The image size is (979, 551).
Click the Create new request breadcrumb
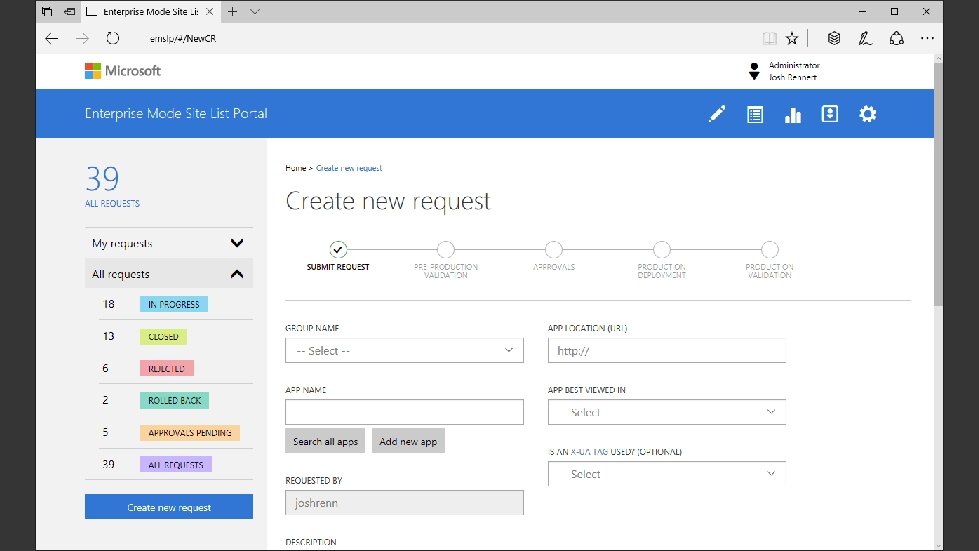tap(349, 168)
